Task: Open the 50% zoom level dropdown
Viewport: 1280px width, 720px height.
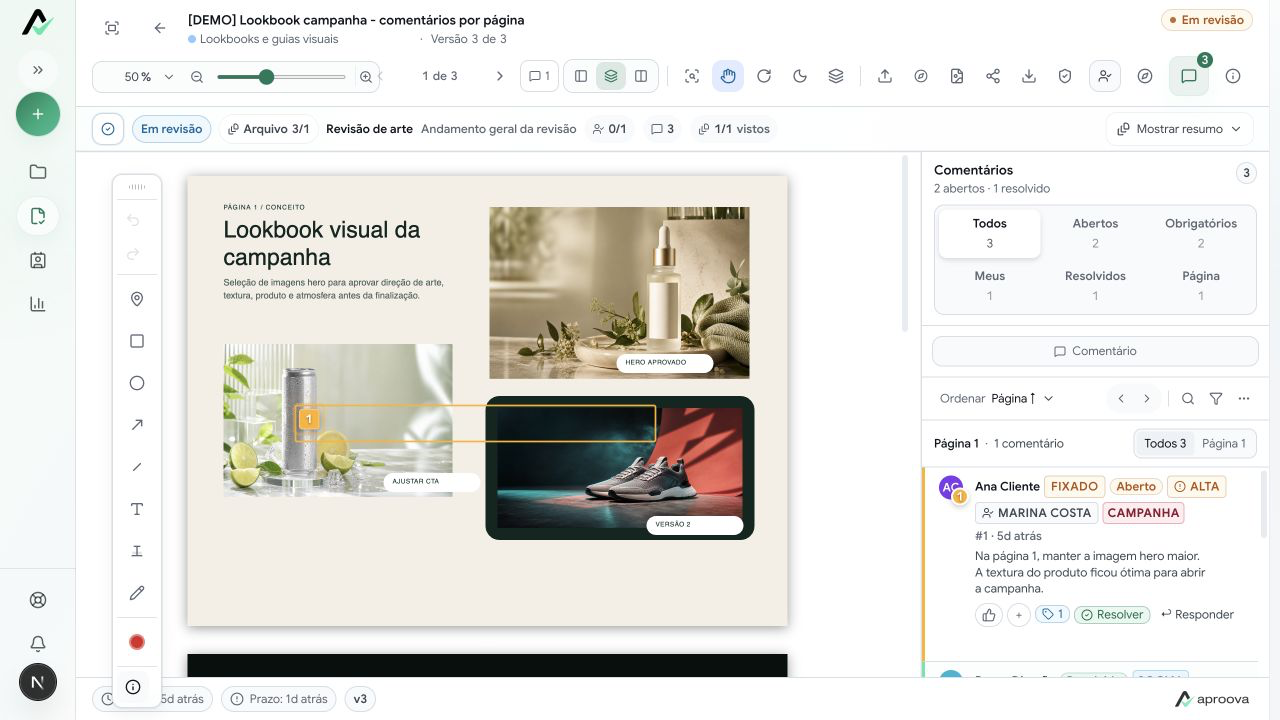Action: [148, 77]
